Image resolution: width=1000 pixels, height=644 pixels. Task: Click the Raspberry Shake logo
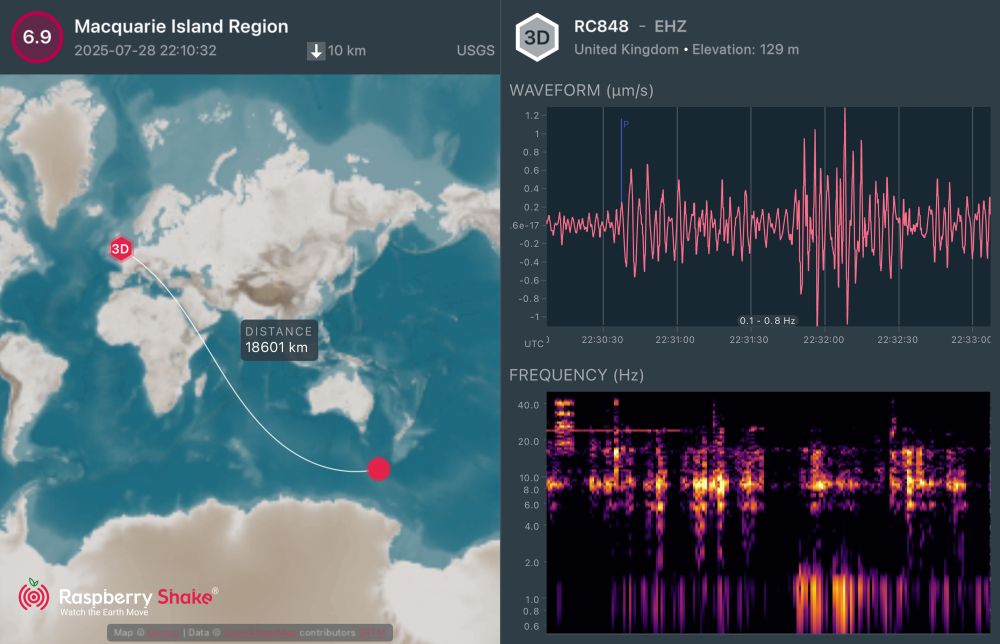[x=118, y=597]
